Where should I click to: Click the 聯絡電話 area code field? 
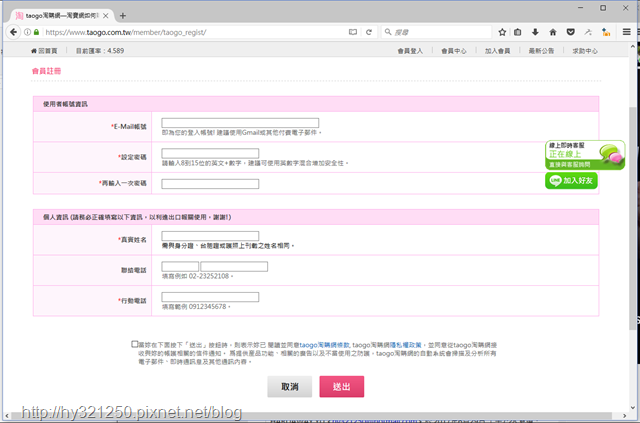[x=180, y=267]
